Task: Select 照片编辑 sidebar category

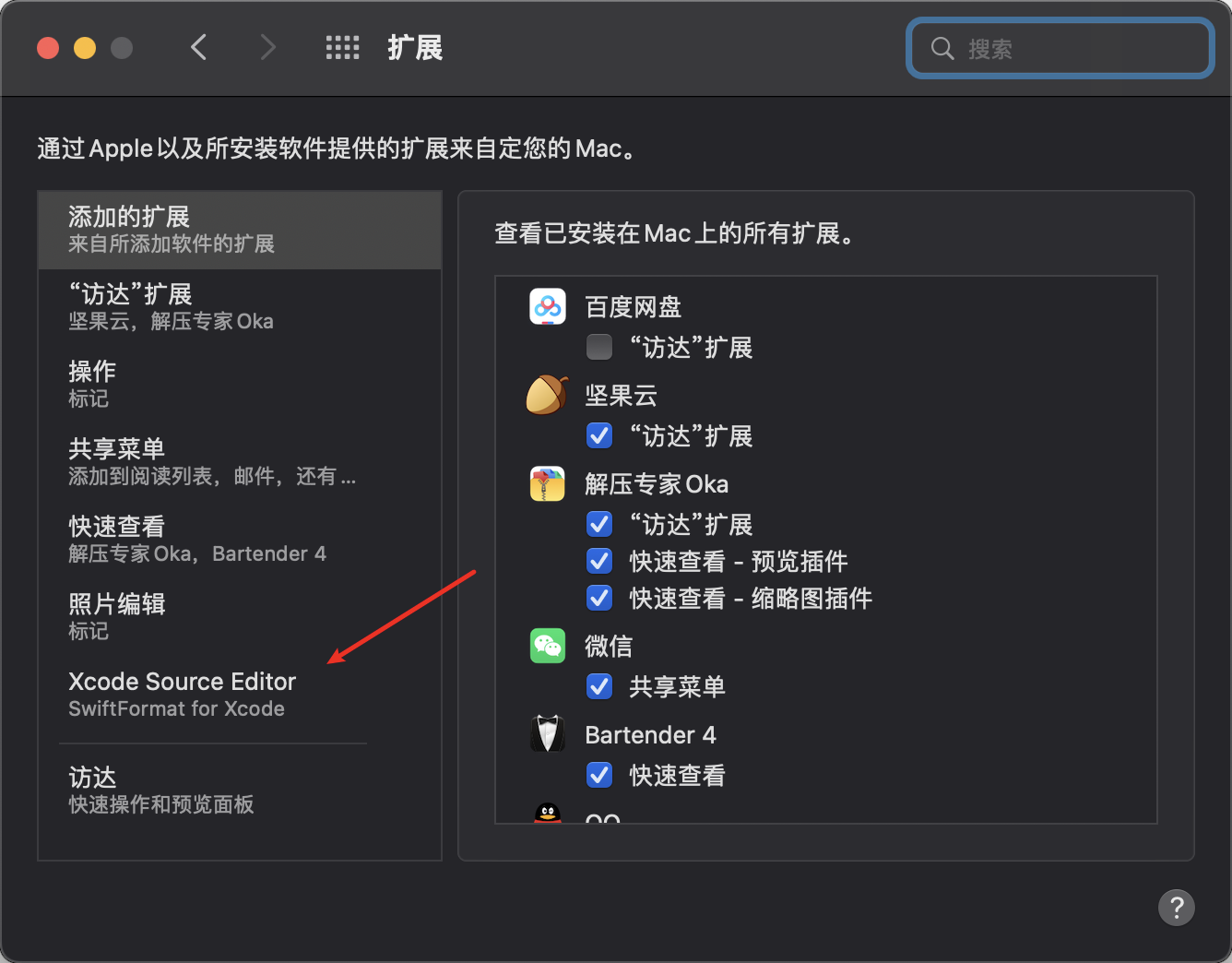Action: [x=240, y=617]
